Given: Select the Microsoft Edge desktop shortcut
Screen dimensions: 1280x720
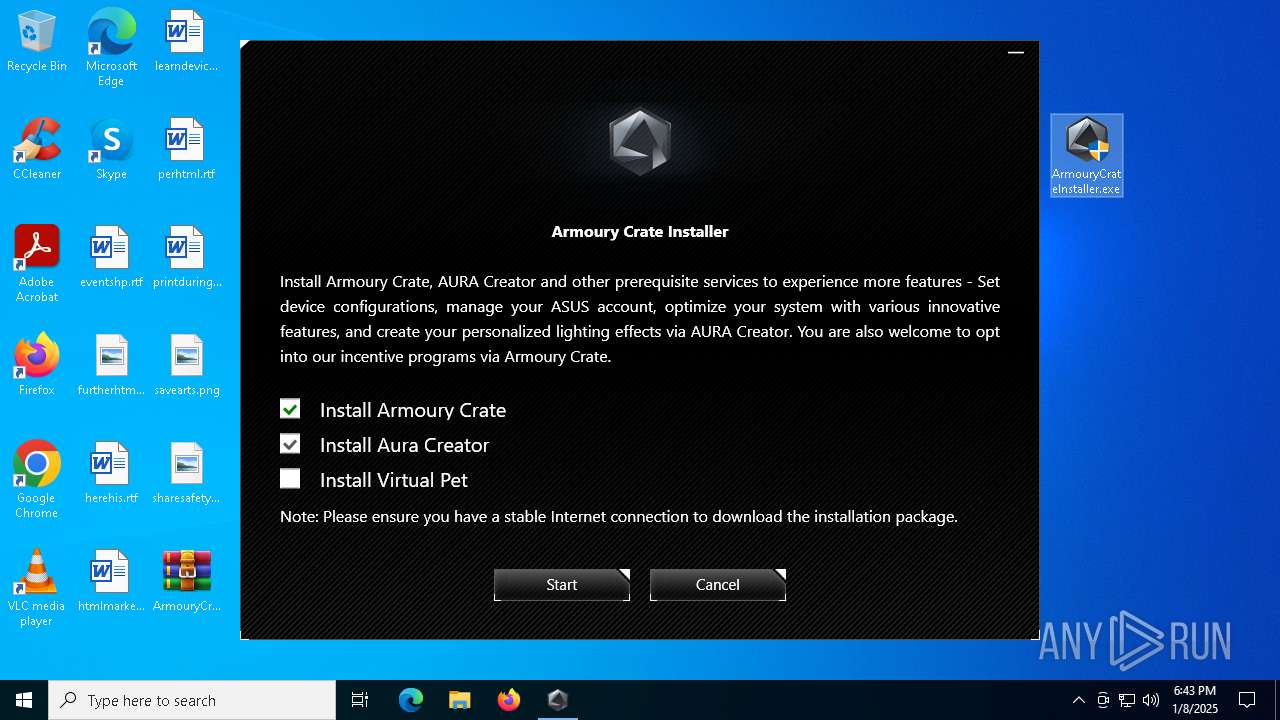Looking at the screenshot, I should click(111, 48).
